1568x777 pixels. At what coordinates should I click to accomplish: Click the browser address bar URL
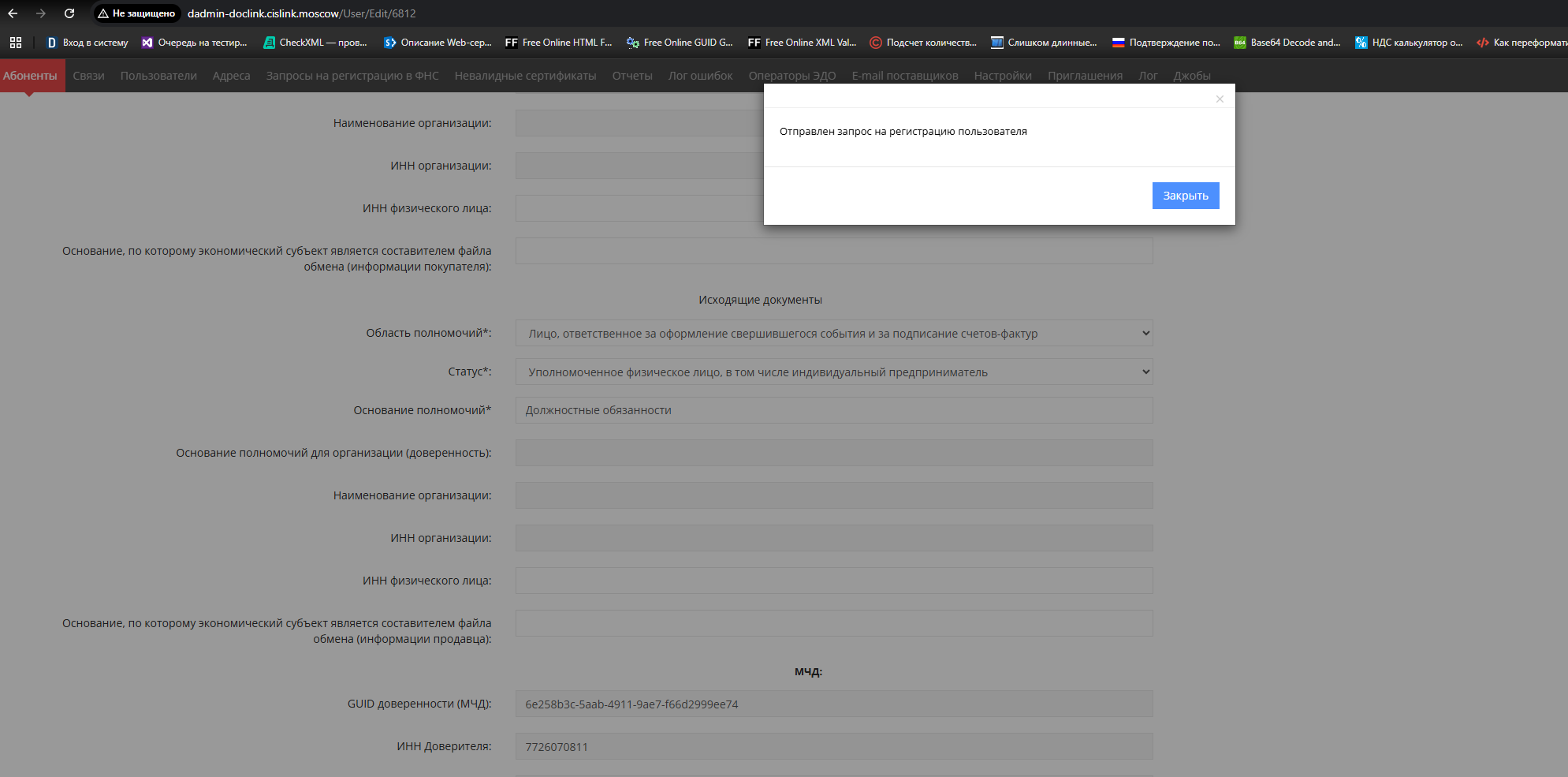point(302,13)
